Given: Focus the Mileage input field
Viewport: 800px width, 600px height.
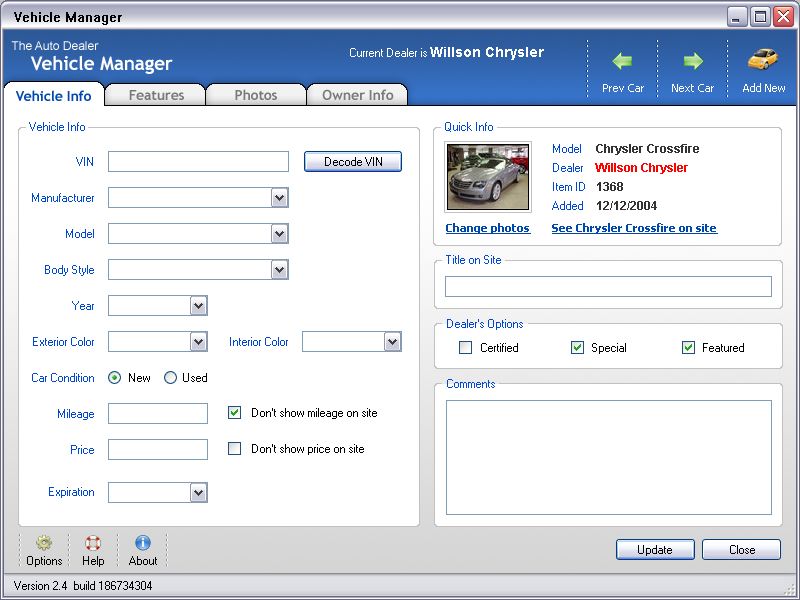Looking at the screenshot, I should 158,413.
